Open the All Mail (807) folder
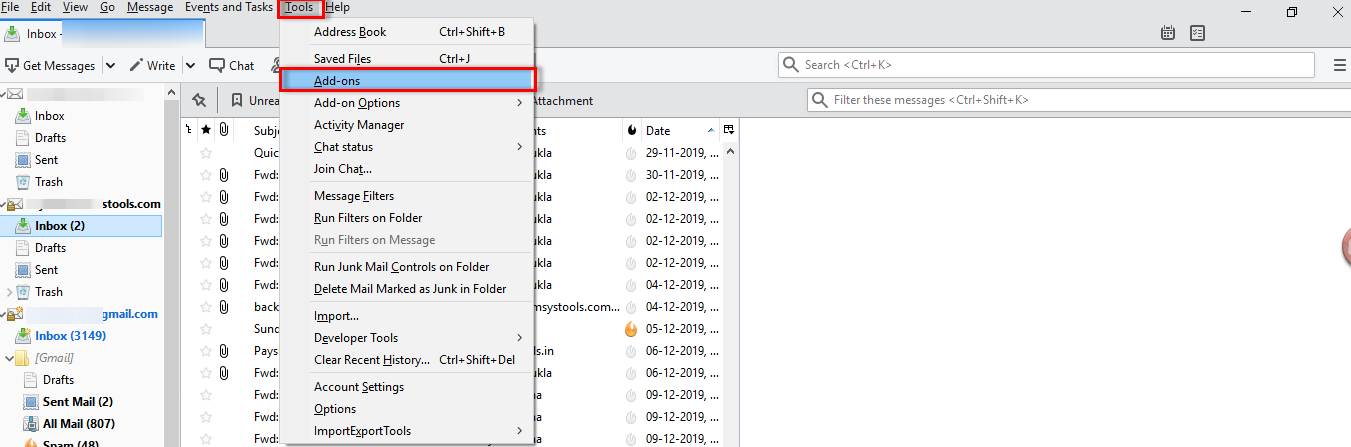Image resolution: width=1351 pixels, height=447 pixels. 78,424
